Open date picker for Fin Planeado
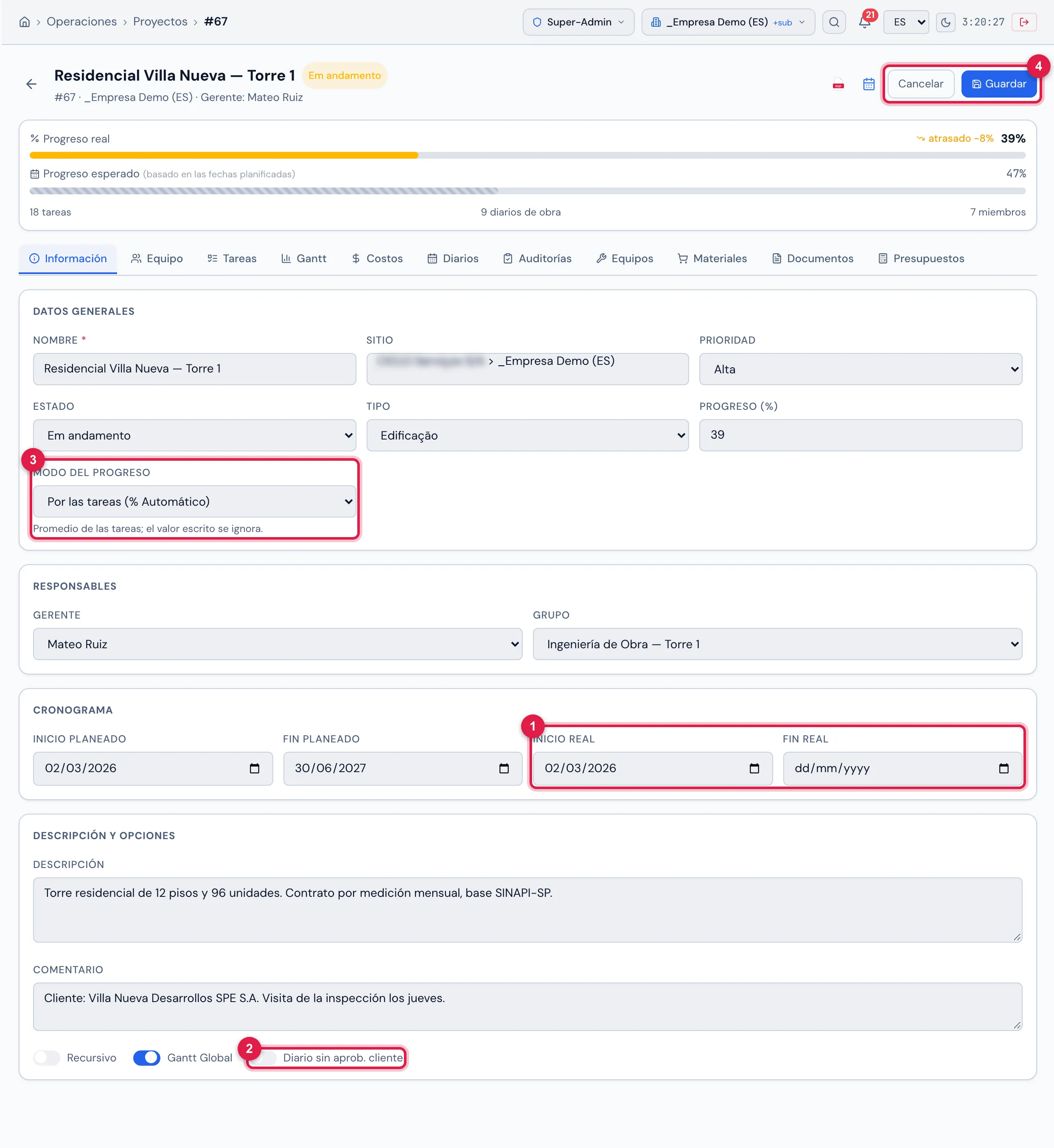 coord(504,768)
